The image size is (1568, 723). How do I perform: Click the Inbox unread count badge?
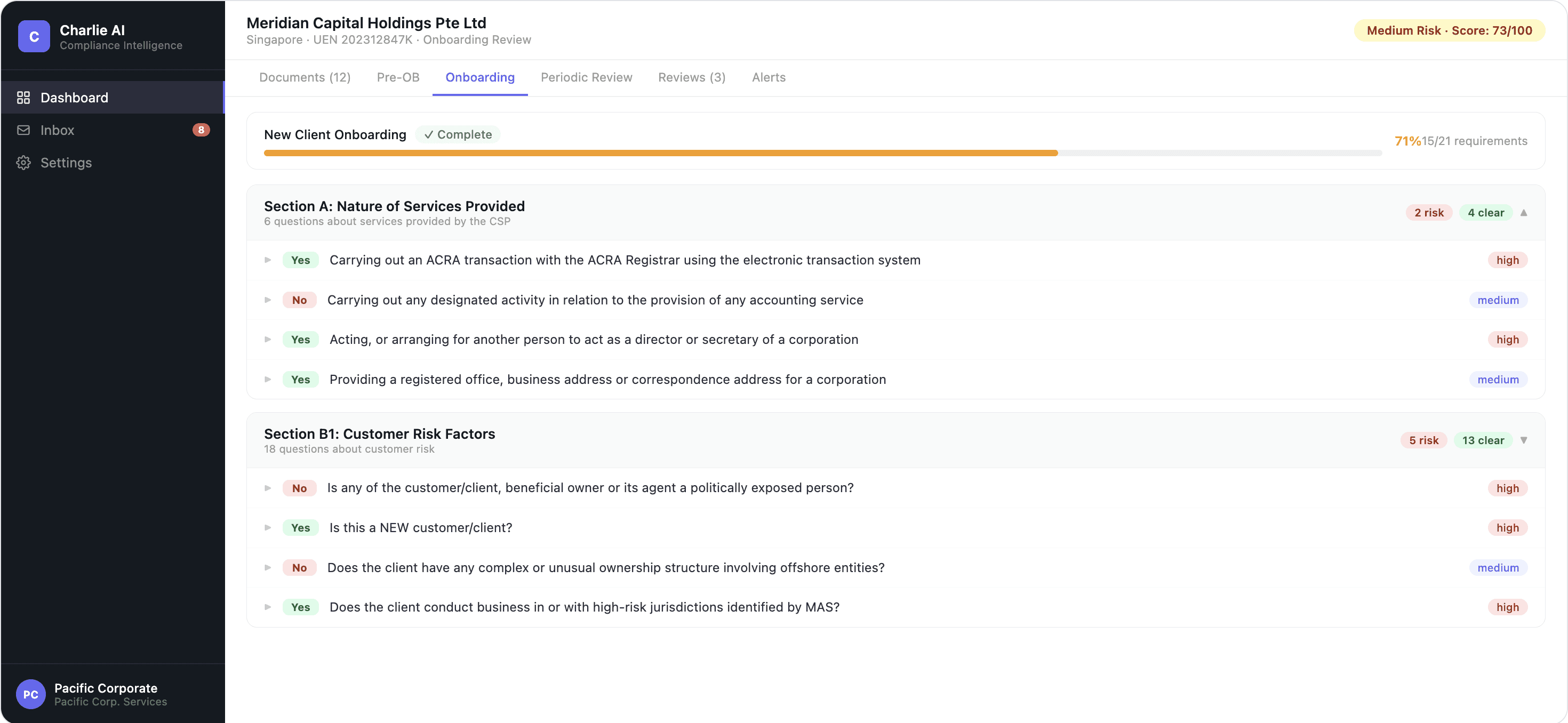[201, 130]
